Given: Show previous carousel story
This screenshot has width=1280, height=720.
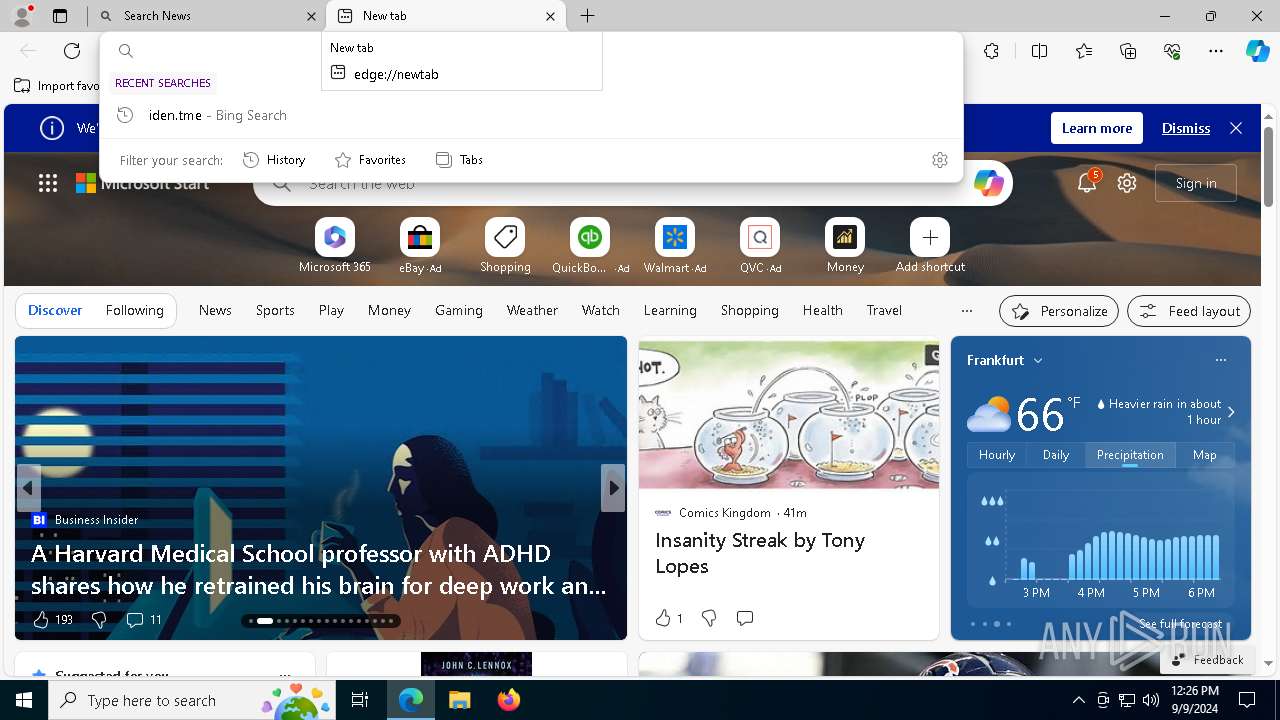Looking at the screenshot, I should point(28,488).
